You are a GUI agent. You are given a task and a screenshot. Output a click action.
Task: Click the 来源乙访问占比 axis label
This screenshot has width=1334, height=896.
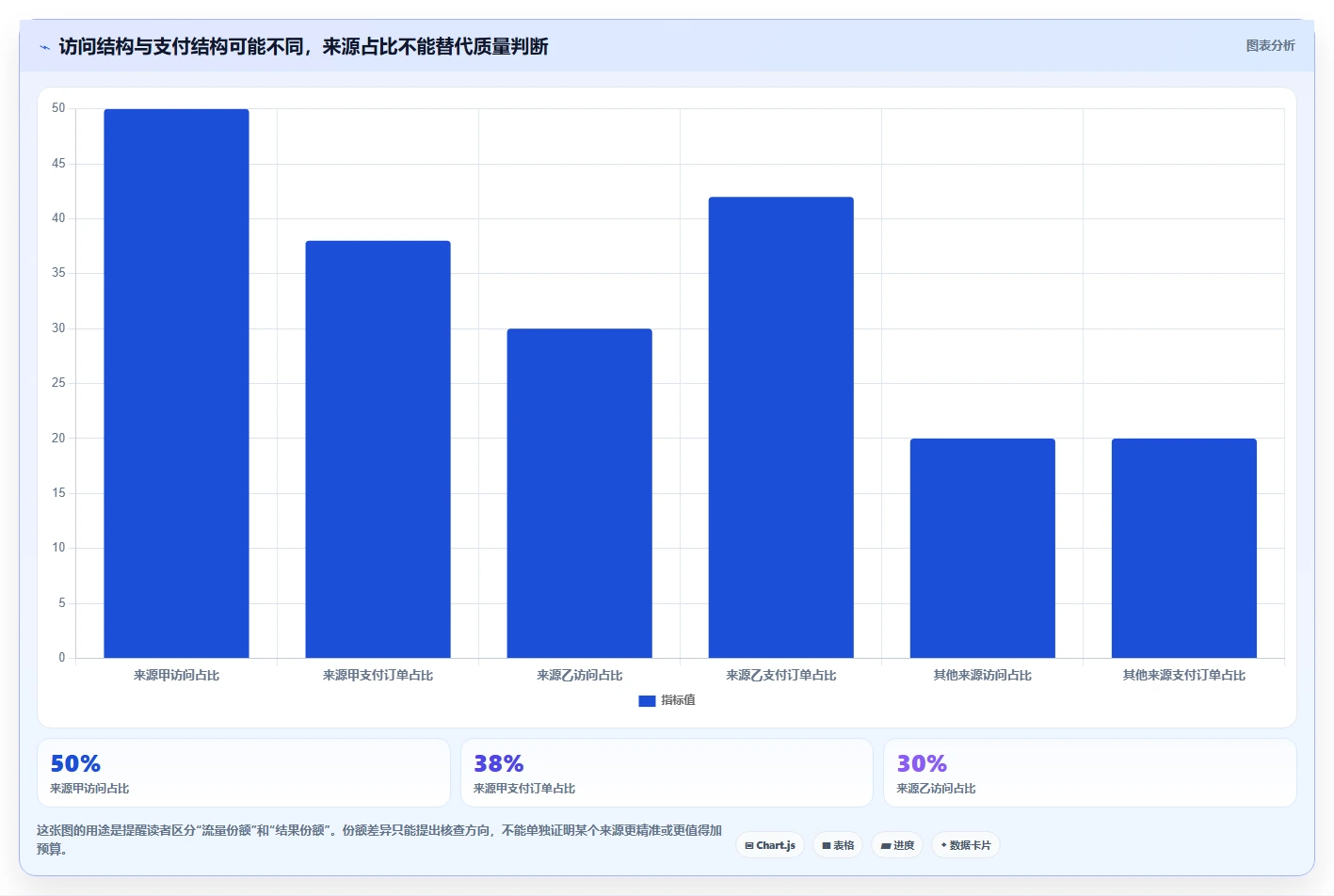click(579, 675)
